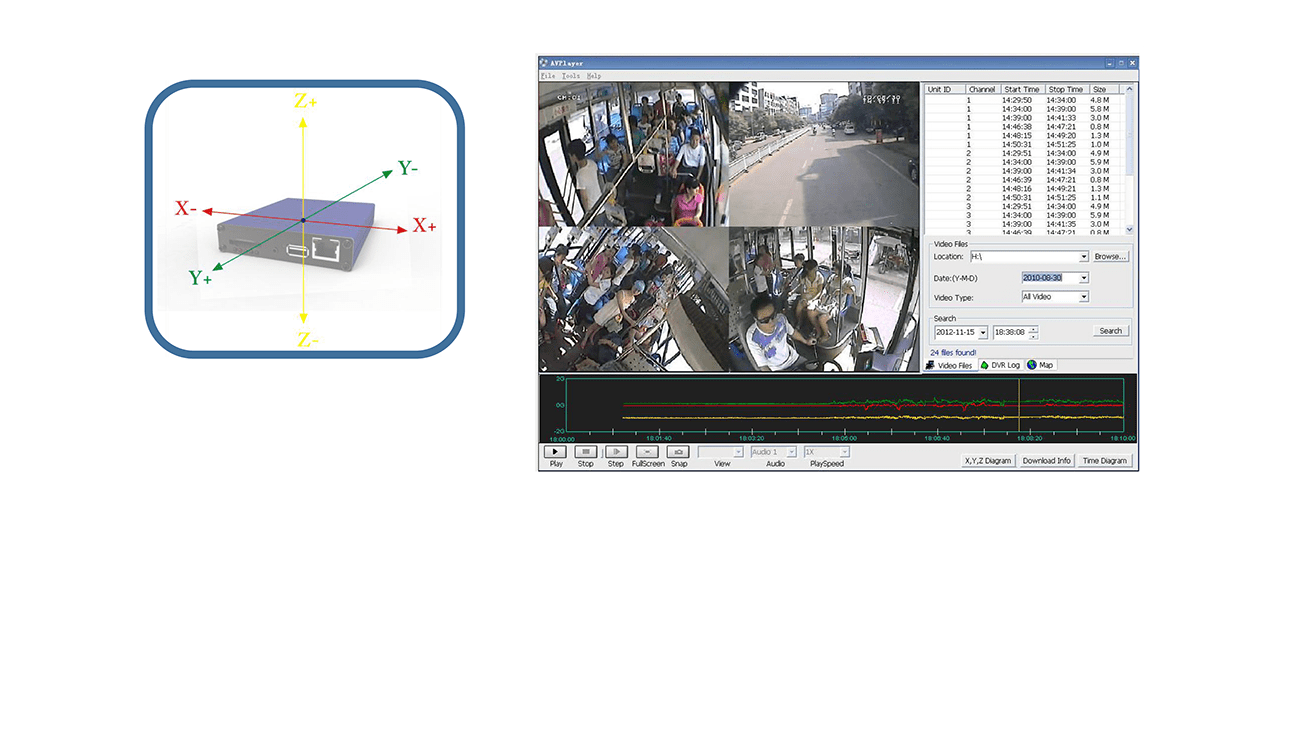This screenshot has height=731, width=1300.
Task: Click the Unit ID column header
Action: (x=940, y=90)
